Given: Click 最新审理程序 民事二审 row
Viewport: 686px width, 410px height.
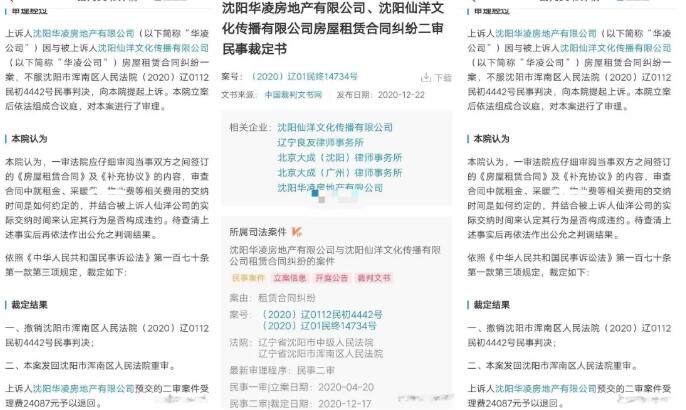Looking at the screenshot, I should point(282,370).
